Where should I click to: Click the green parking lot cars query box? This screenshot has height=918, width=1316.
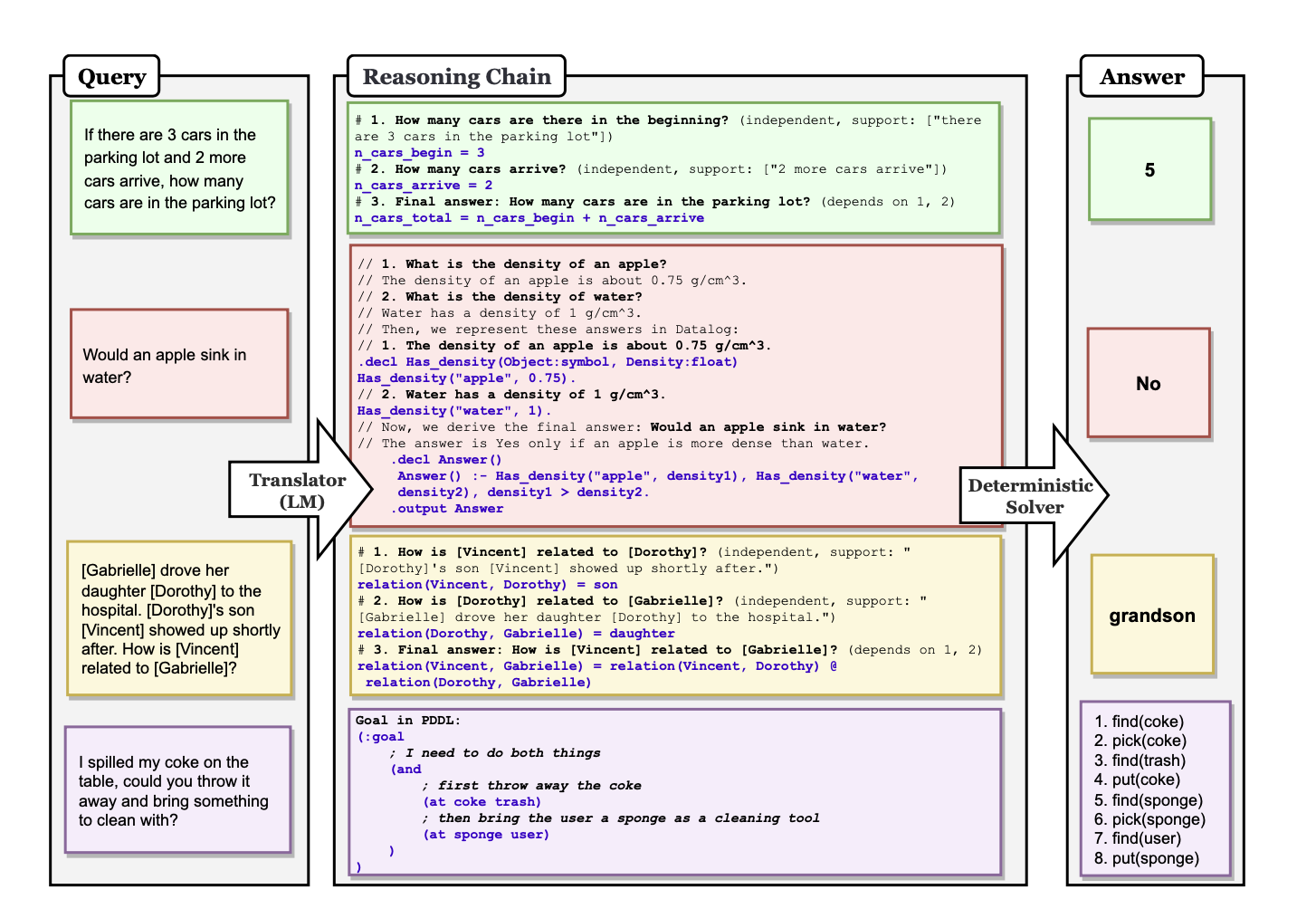tap(179, 168)
